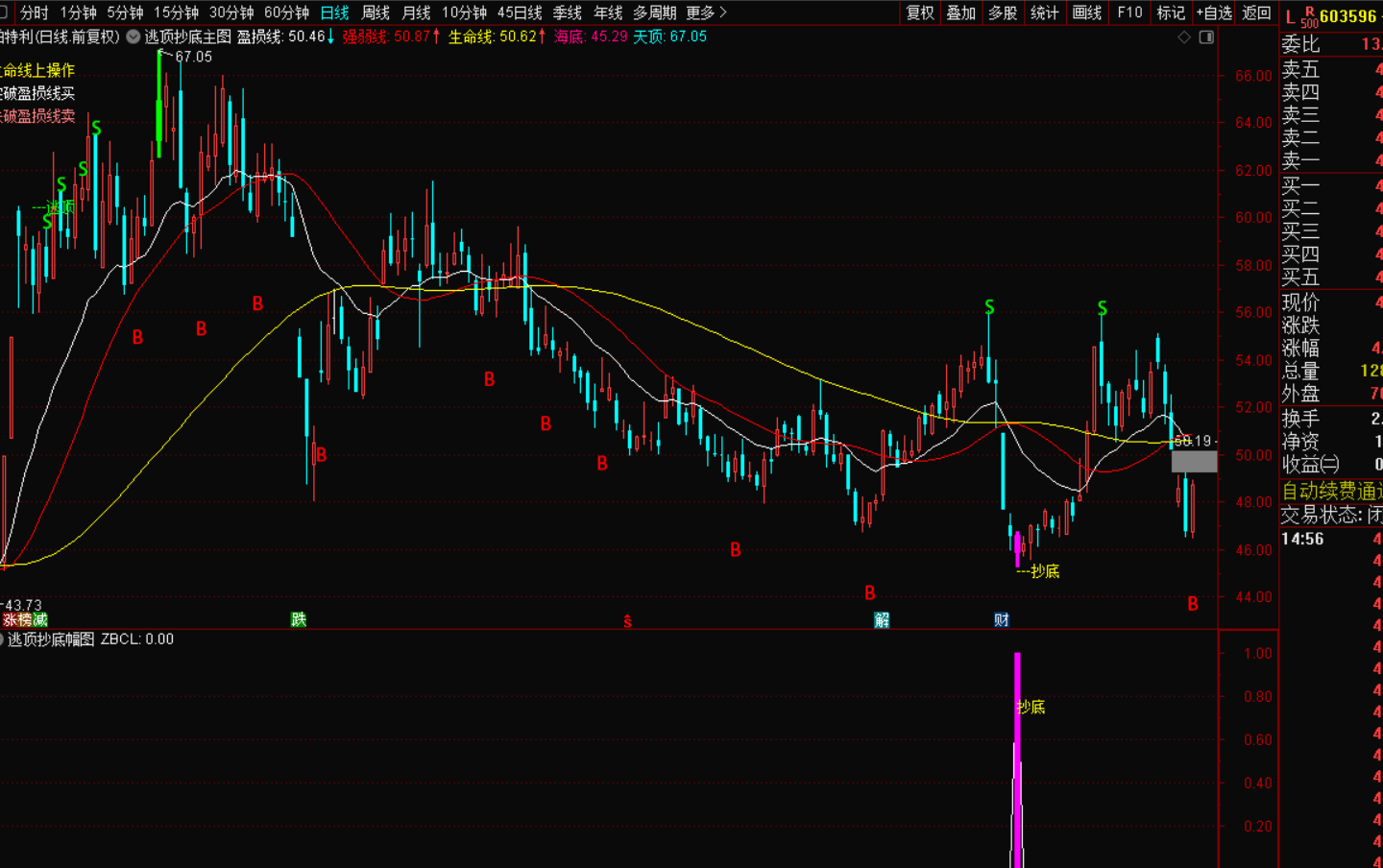Click the diamond marker icon above the chart
This screenshot has width=1383, height=868.
click(x=1184, y=37)
